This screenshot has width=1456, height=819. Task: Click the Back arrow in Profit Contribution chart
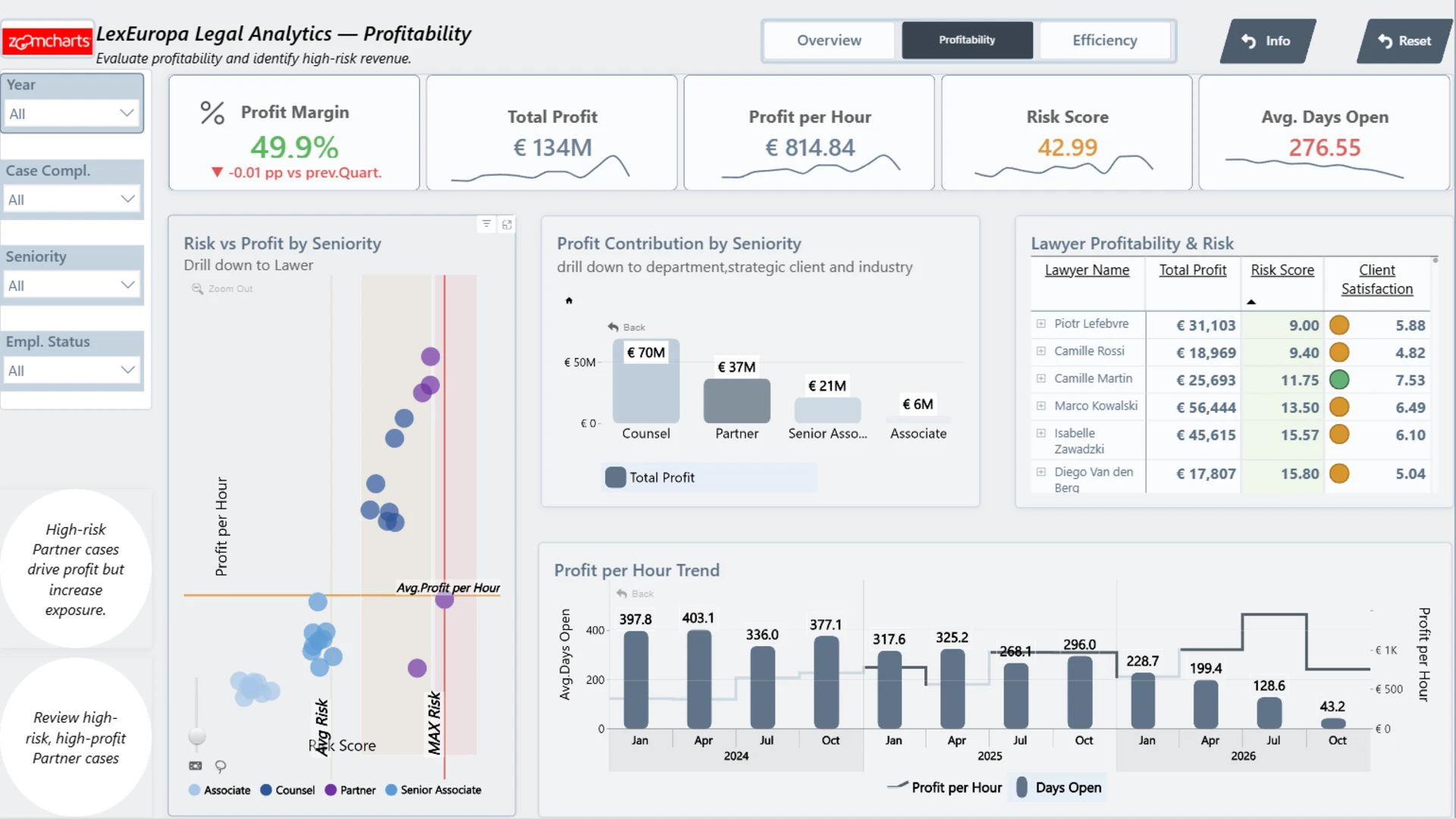(x=613, y=327)
